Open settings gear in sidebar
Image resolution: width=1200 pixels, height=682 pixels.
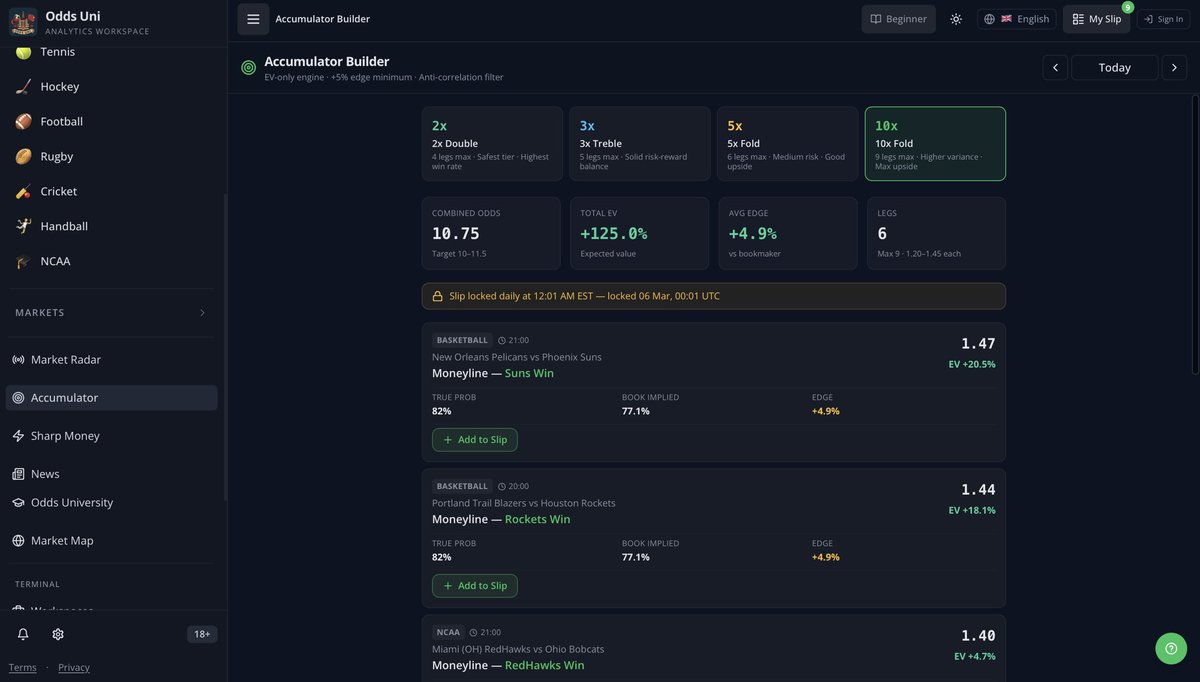point(58,634)
